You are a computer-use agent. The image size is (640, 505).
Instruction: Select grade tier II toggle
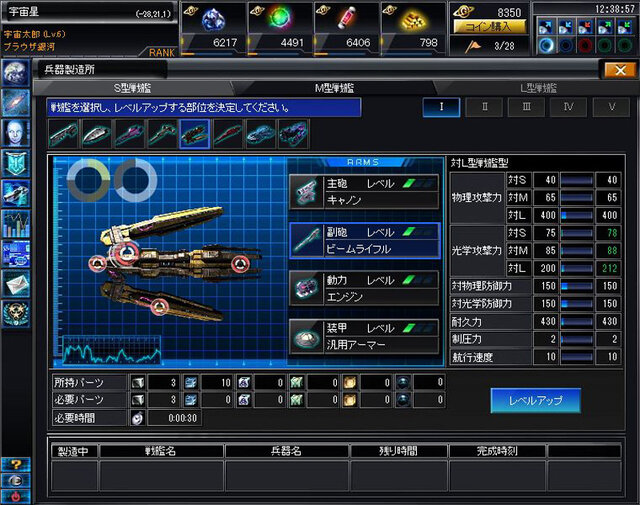(x=484, y=107)
